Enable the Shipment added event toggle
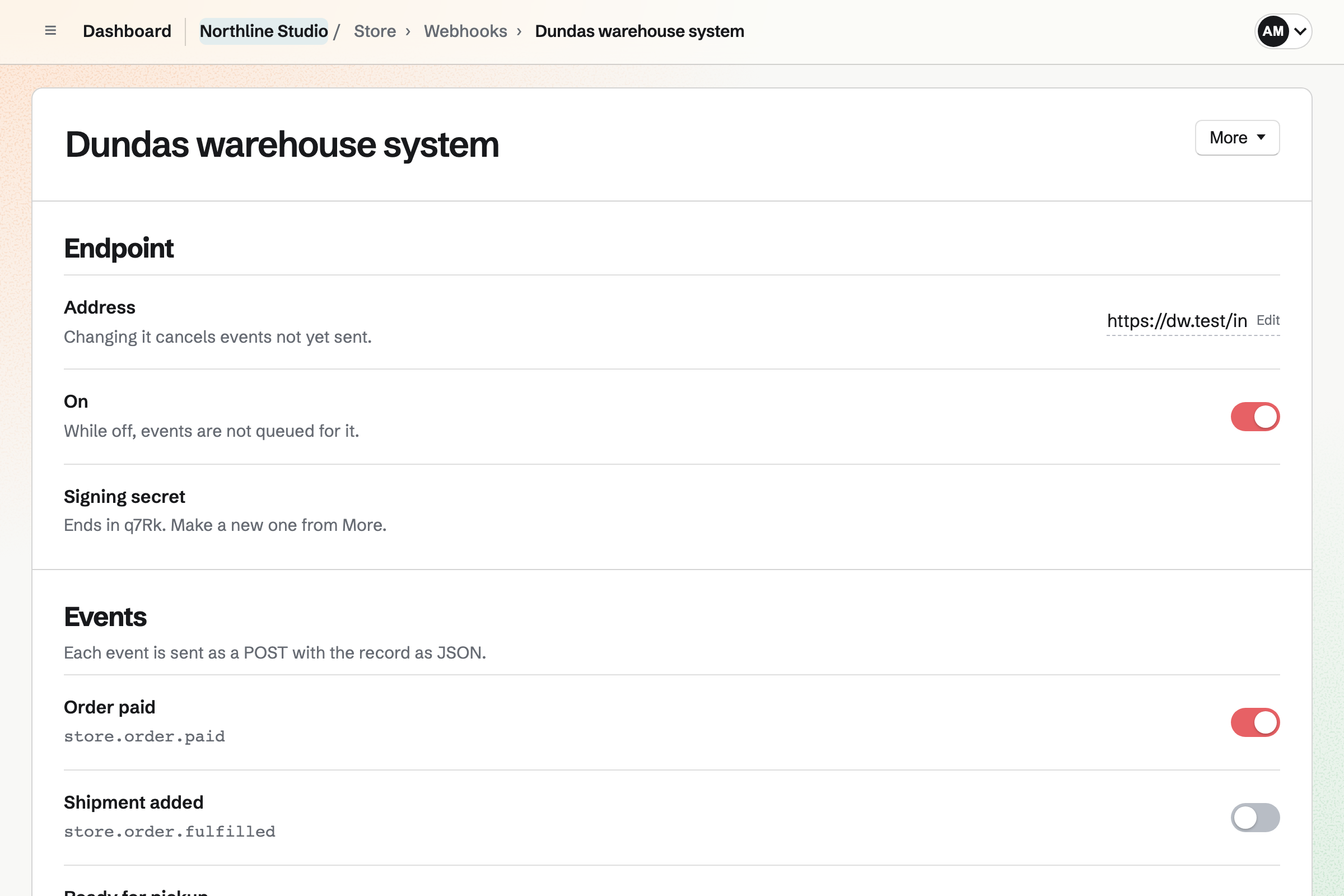The width and height of the screenshot is (1344, 896). (x=1255, y=817)
